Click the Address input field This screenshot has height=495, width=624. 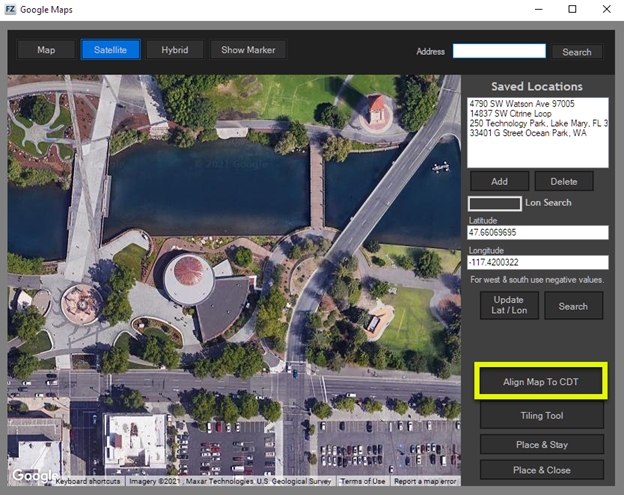[498, 51]
